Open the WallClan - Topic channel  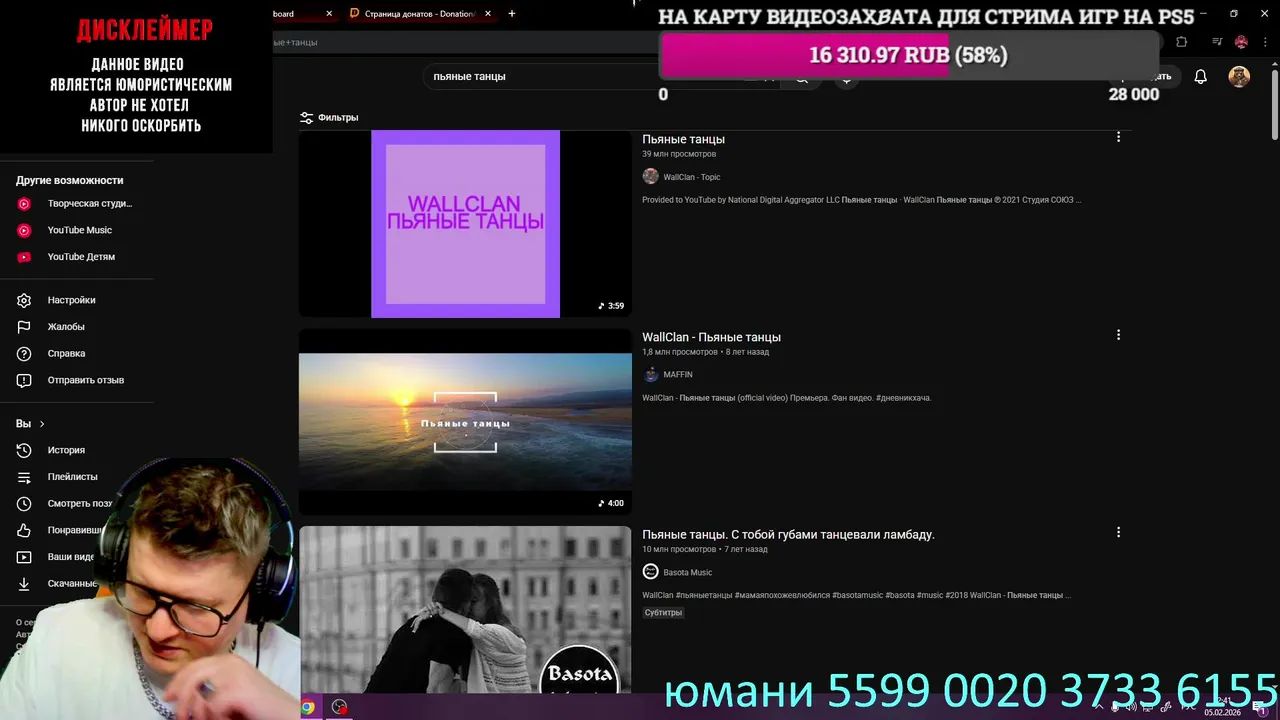coord(692,177)
